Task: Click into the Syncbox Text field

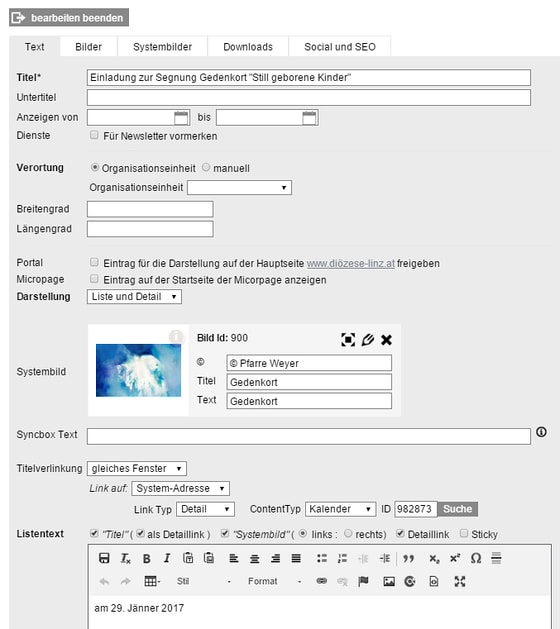Action: (x=309, y=436)
